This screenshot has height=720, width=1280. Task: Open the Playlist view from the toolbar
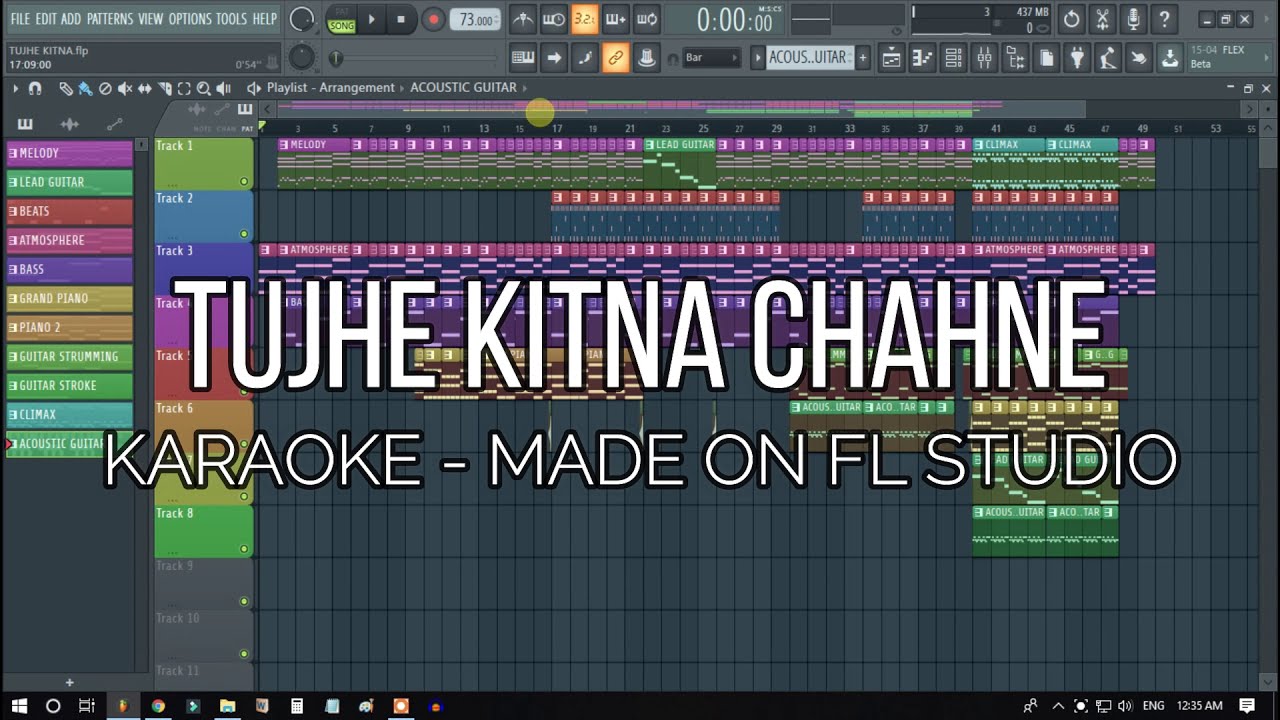click(x=891, y=58)
